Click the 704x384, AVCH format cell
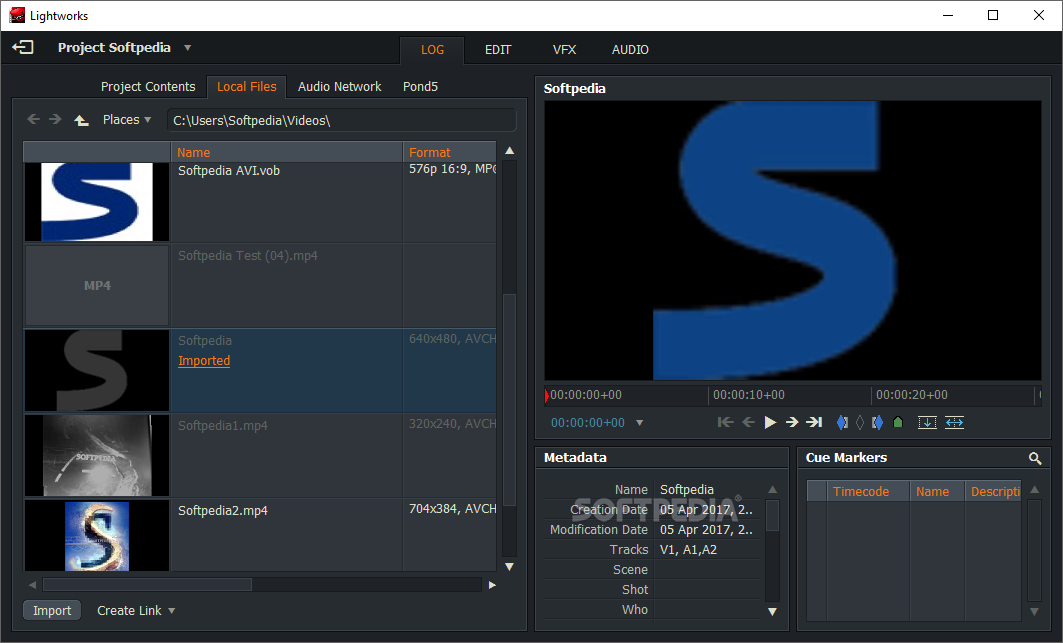The height and width of the screenshot is (643, 1063). click(x=452, y=509)
